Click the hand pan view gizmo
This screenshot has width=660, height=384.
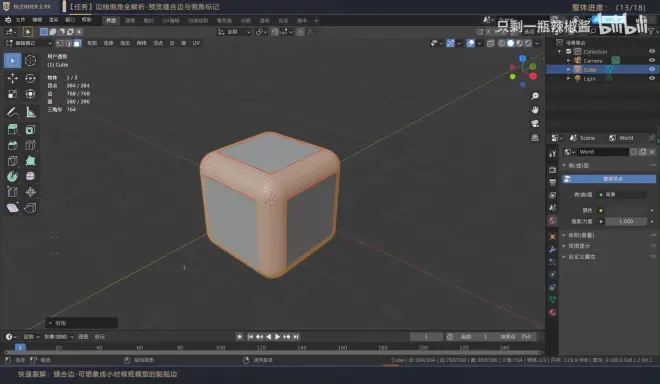tap(535, 110)
